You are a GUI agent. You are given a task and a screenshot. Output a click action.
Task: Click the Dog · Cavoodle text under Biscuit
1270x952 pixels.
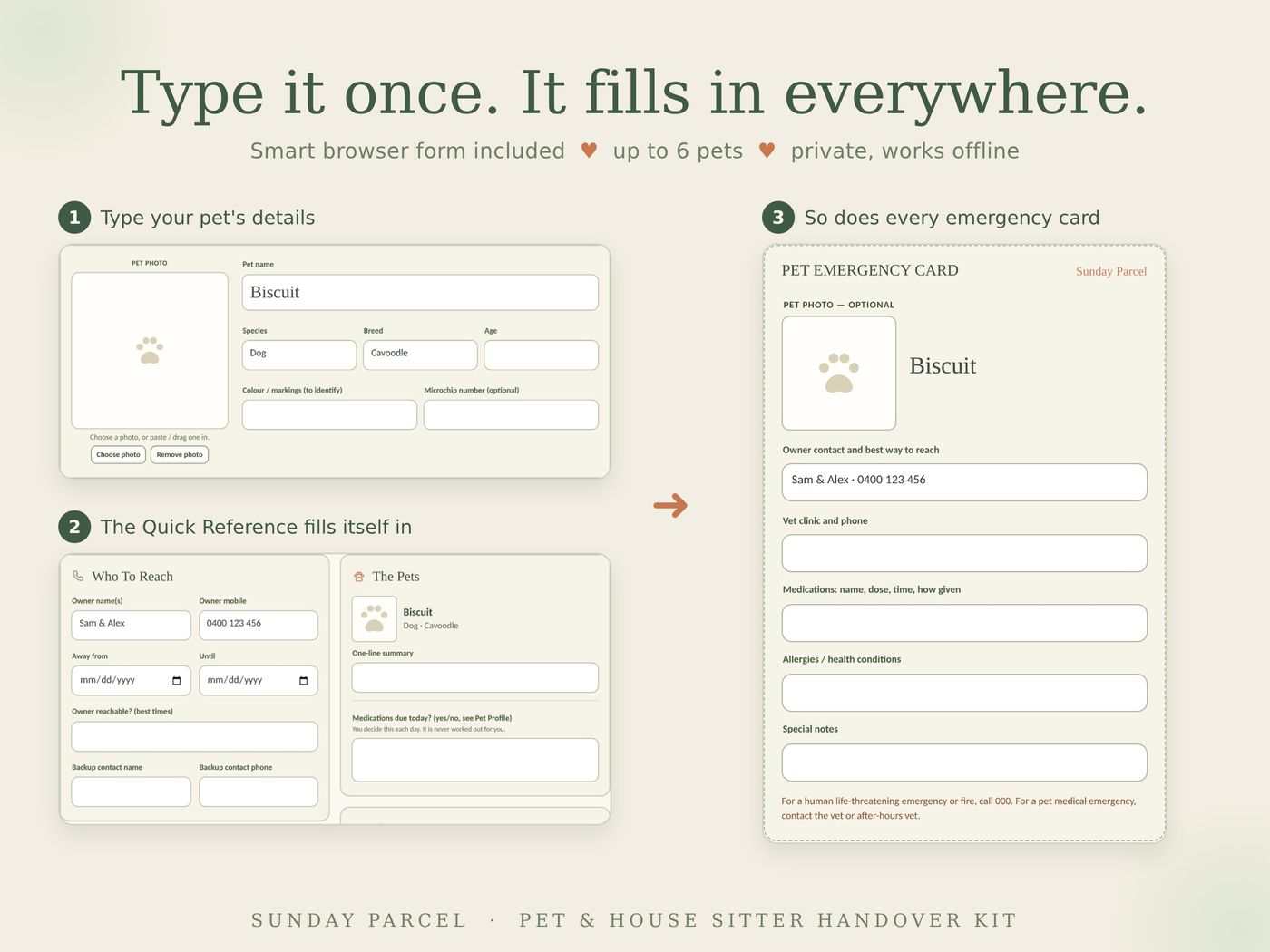431,626
